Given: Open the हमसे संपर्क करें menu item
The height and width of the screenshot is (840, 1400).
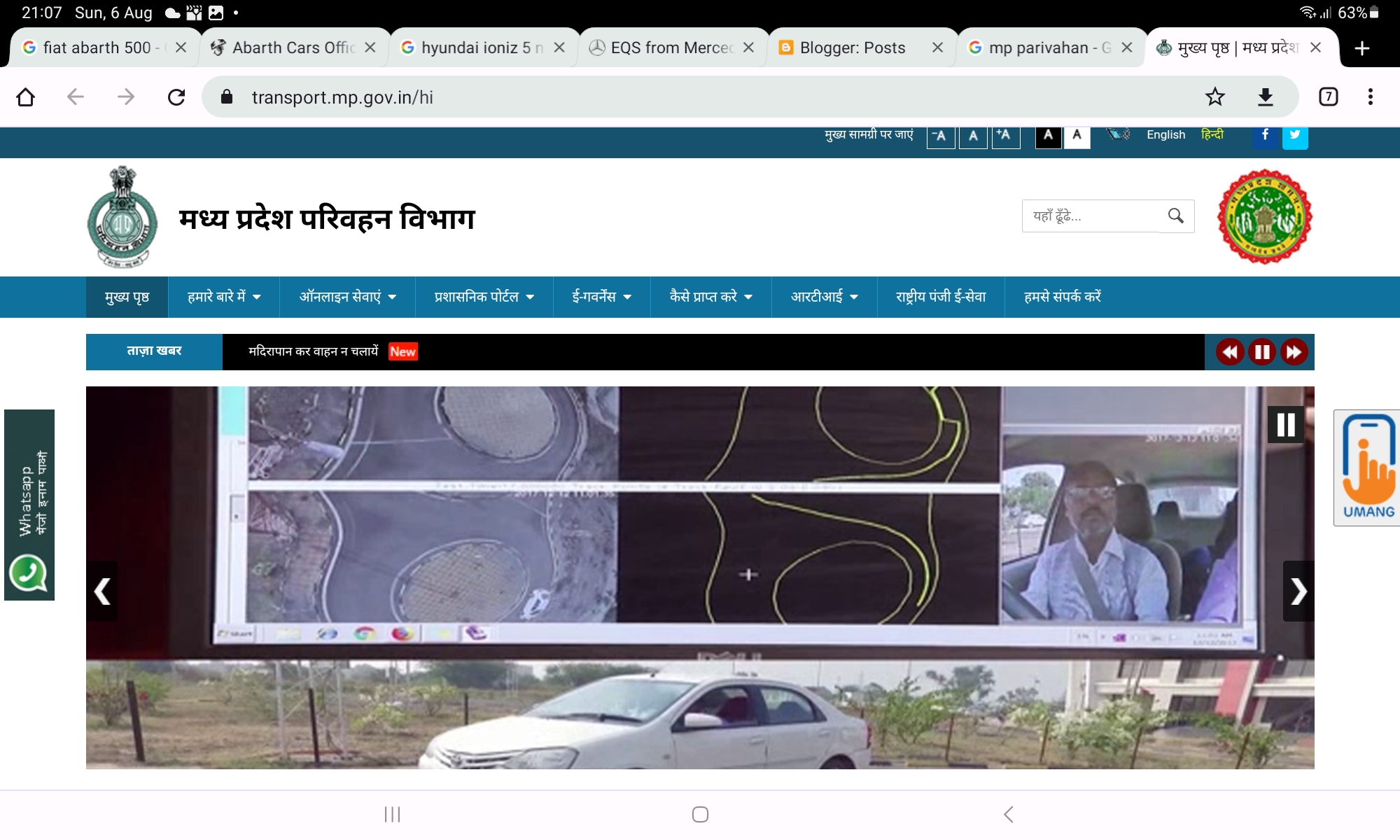Looking at the screenshot, I should pos(1063,297).
